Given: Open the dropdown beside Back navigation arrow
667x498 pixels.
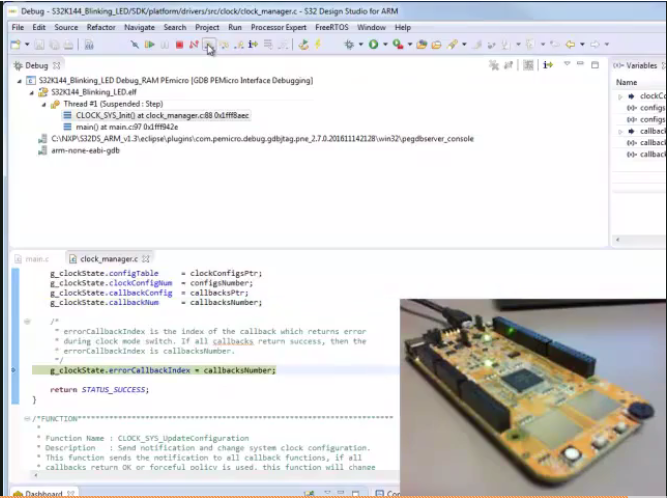Looking at the screenshot, I should point(582,44).
